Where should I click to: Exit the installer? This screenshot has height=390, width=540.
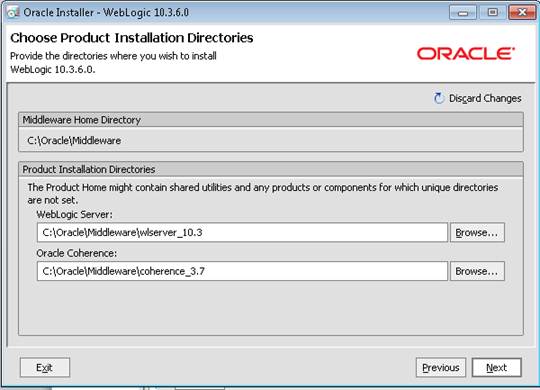[45, 368]
